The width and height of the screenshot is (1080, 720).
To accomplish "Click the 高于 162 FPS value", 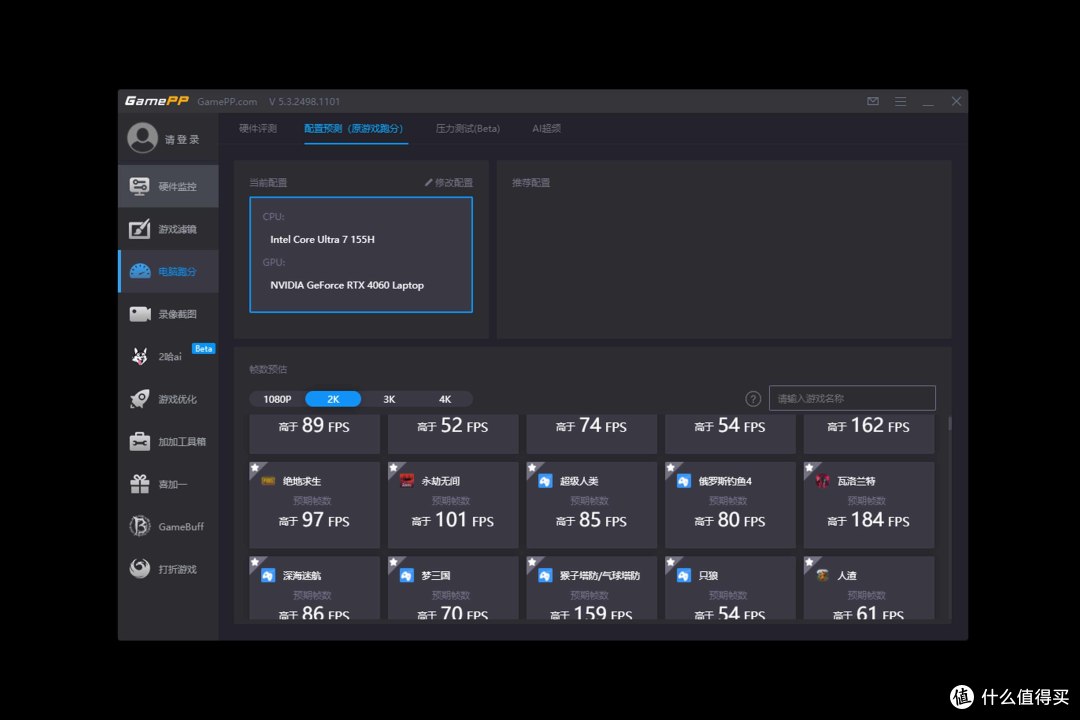I will coord(868,425).
